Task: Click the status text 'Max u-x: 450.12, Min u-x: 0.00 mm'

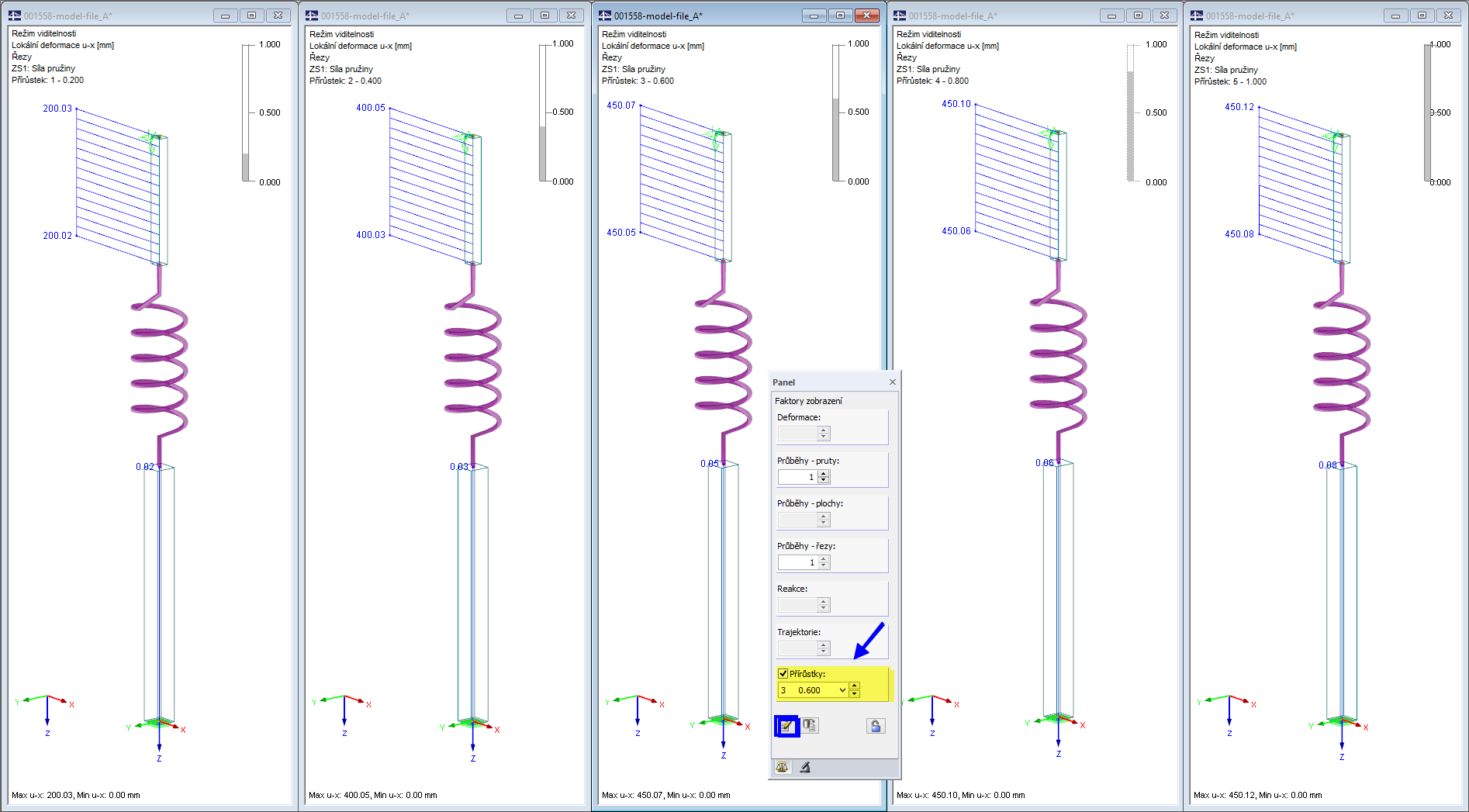Action: (1258, 795)
